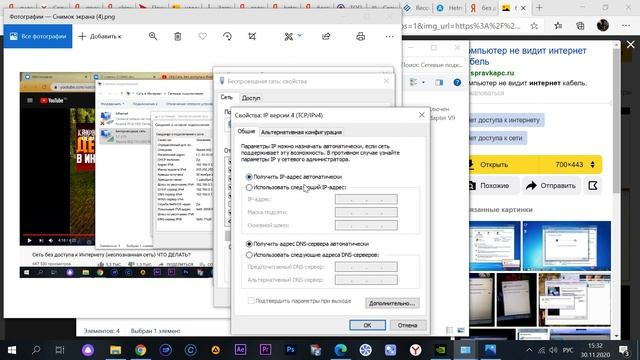
Task: Show hidden tray icons chevron
Action: pyautogui.click(x=529, y=350)
